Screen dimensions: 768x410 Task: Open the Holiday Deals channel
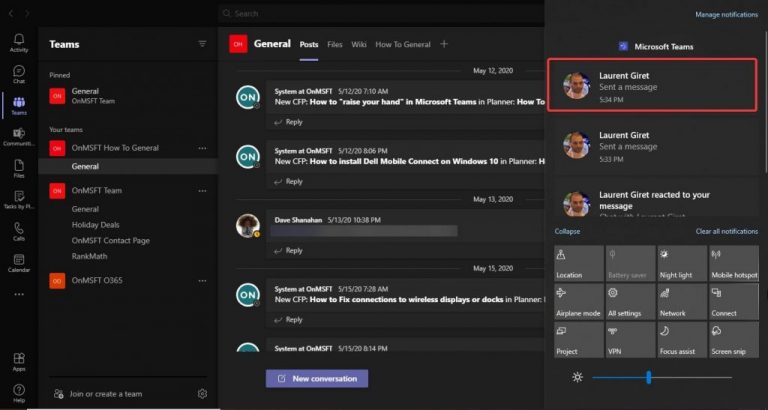click(96, 225)
